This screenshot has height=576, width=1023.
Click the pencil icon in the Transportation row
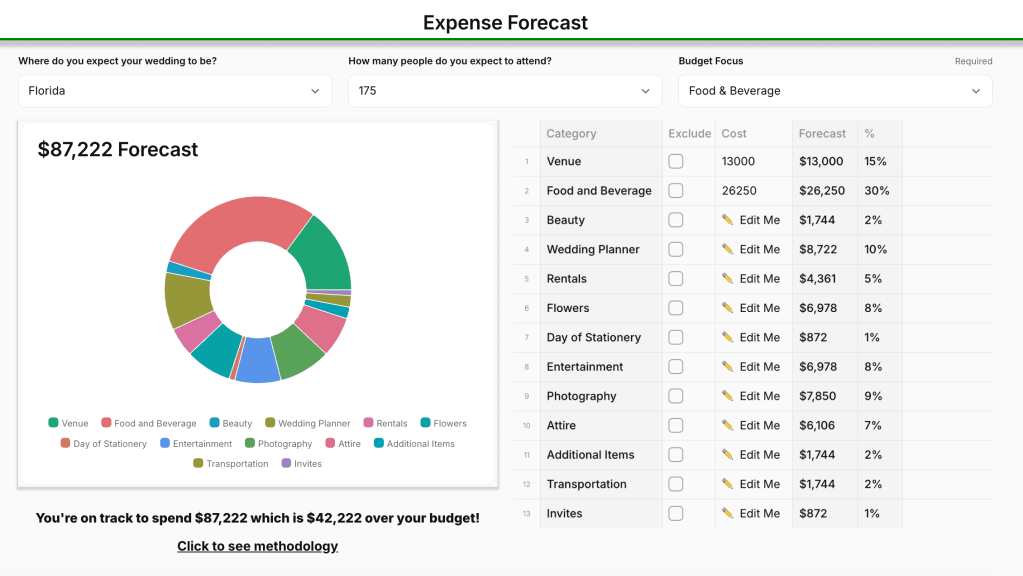[727, 484]
